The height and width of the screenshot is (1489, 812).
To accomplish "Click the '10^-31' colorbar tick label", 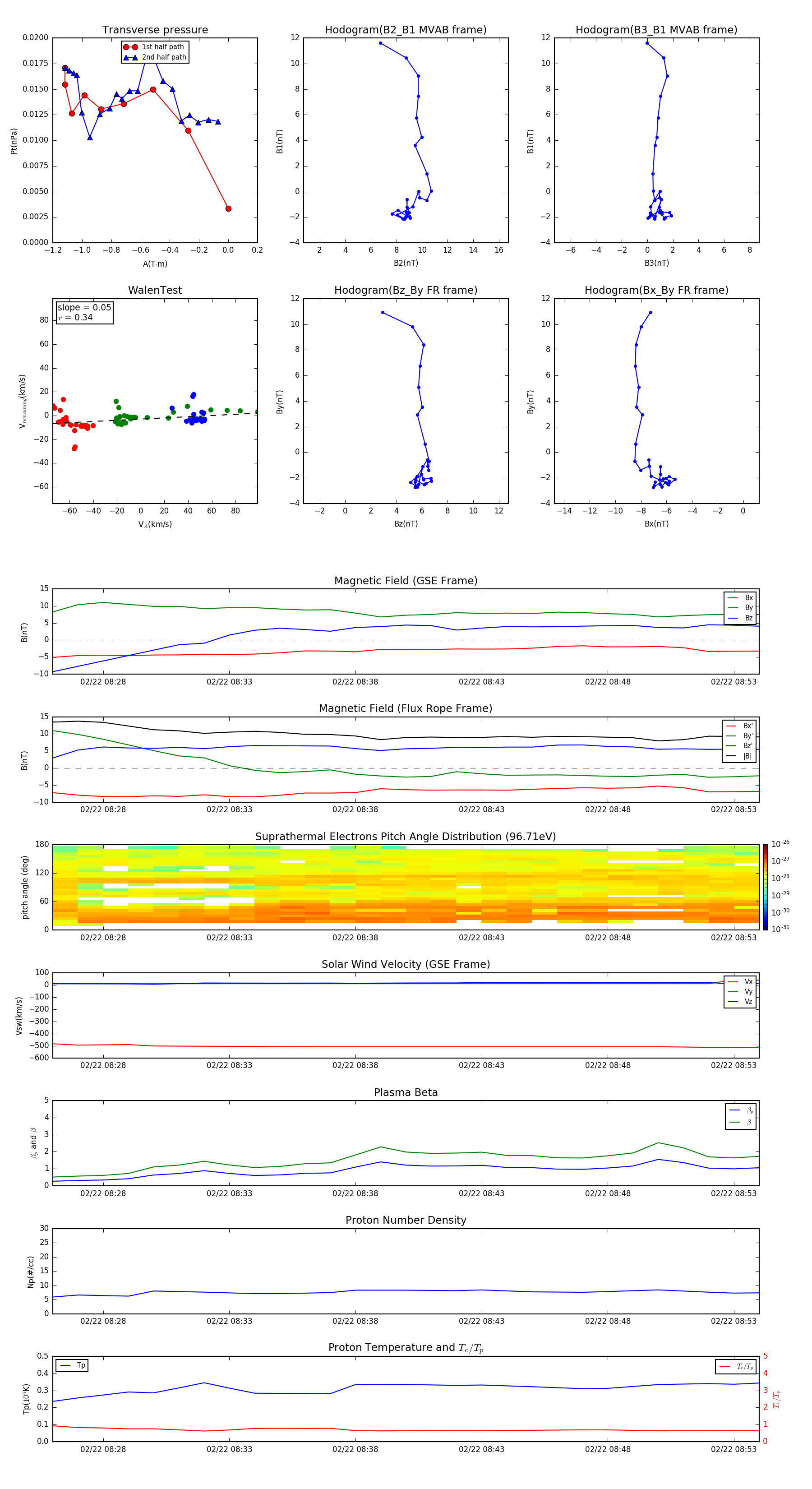I will [780, 929].
